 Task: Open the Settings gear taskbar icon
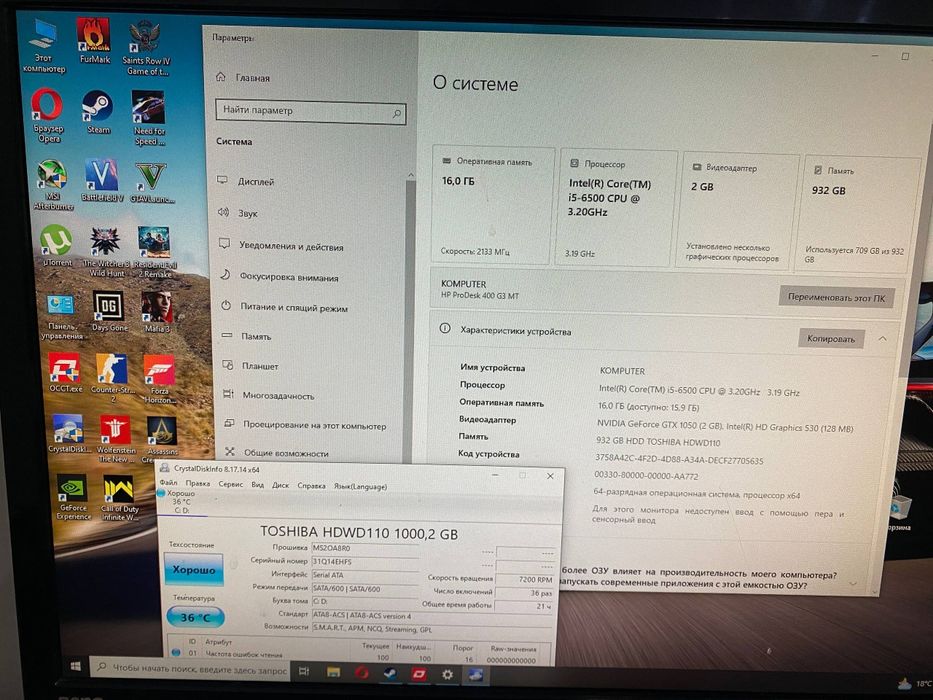pos(447,674)
